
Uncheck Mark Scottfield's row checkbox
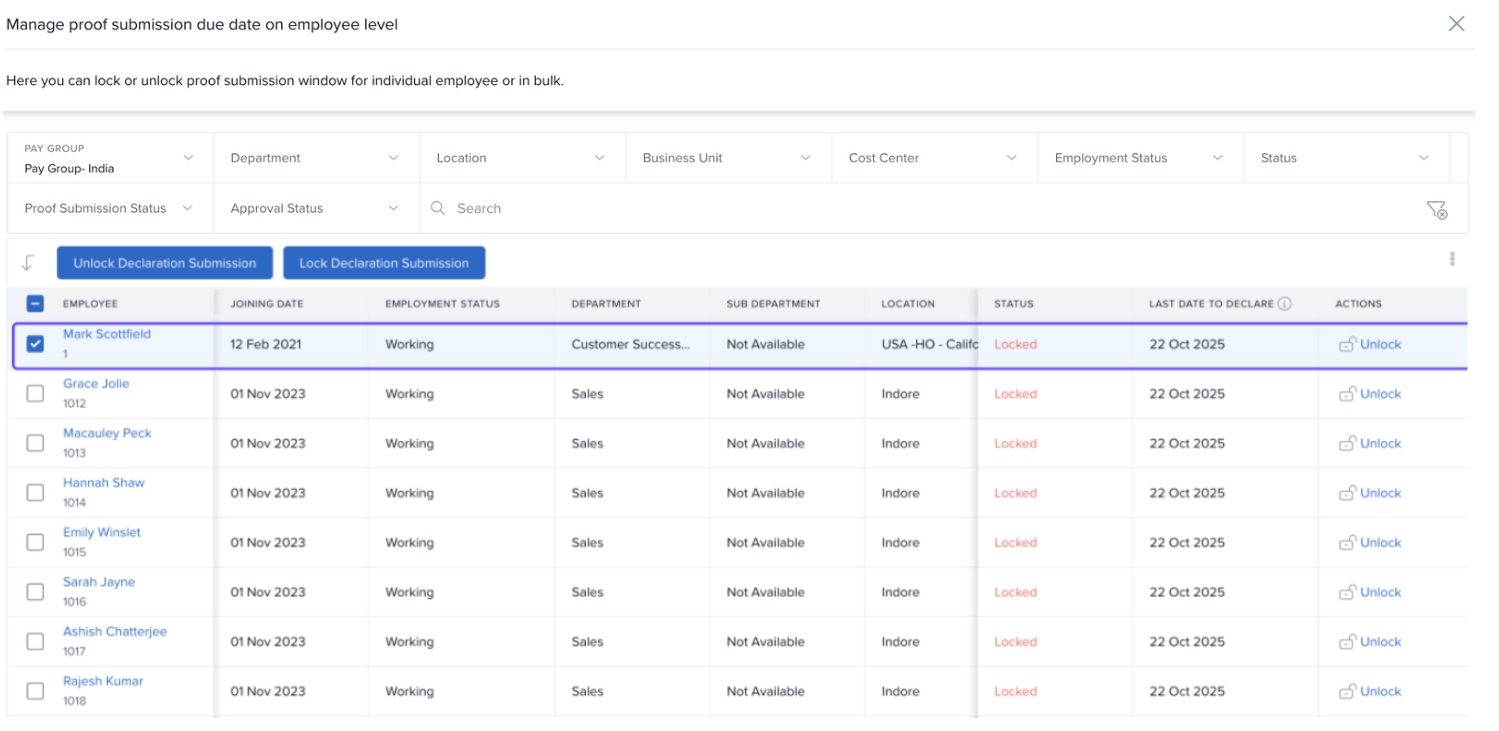click(x=35, y=344)
